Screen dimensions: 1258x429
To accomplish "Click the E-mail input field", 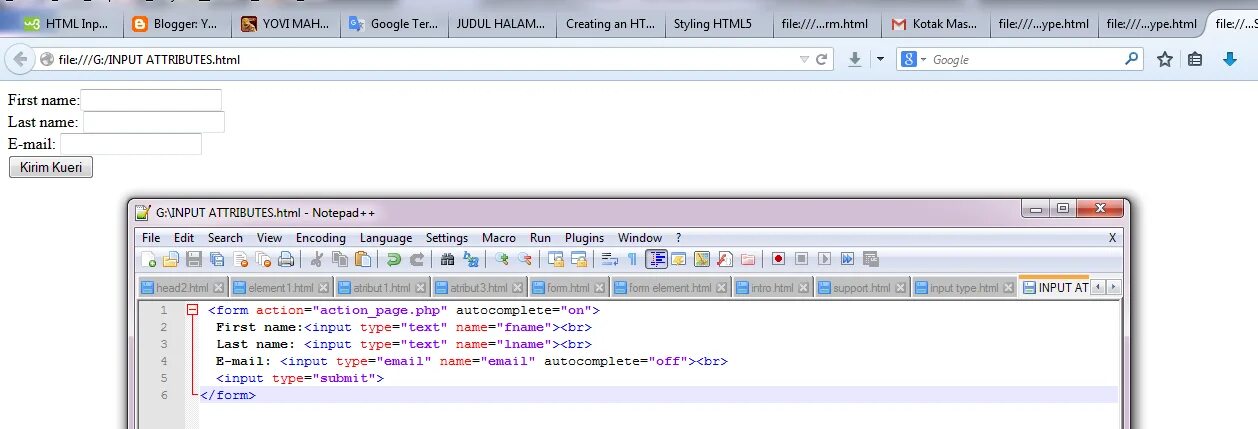I will pyautogui.click(x=131, y=144).
